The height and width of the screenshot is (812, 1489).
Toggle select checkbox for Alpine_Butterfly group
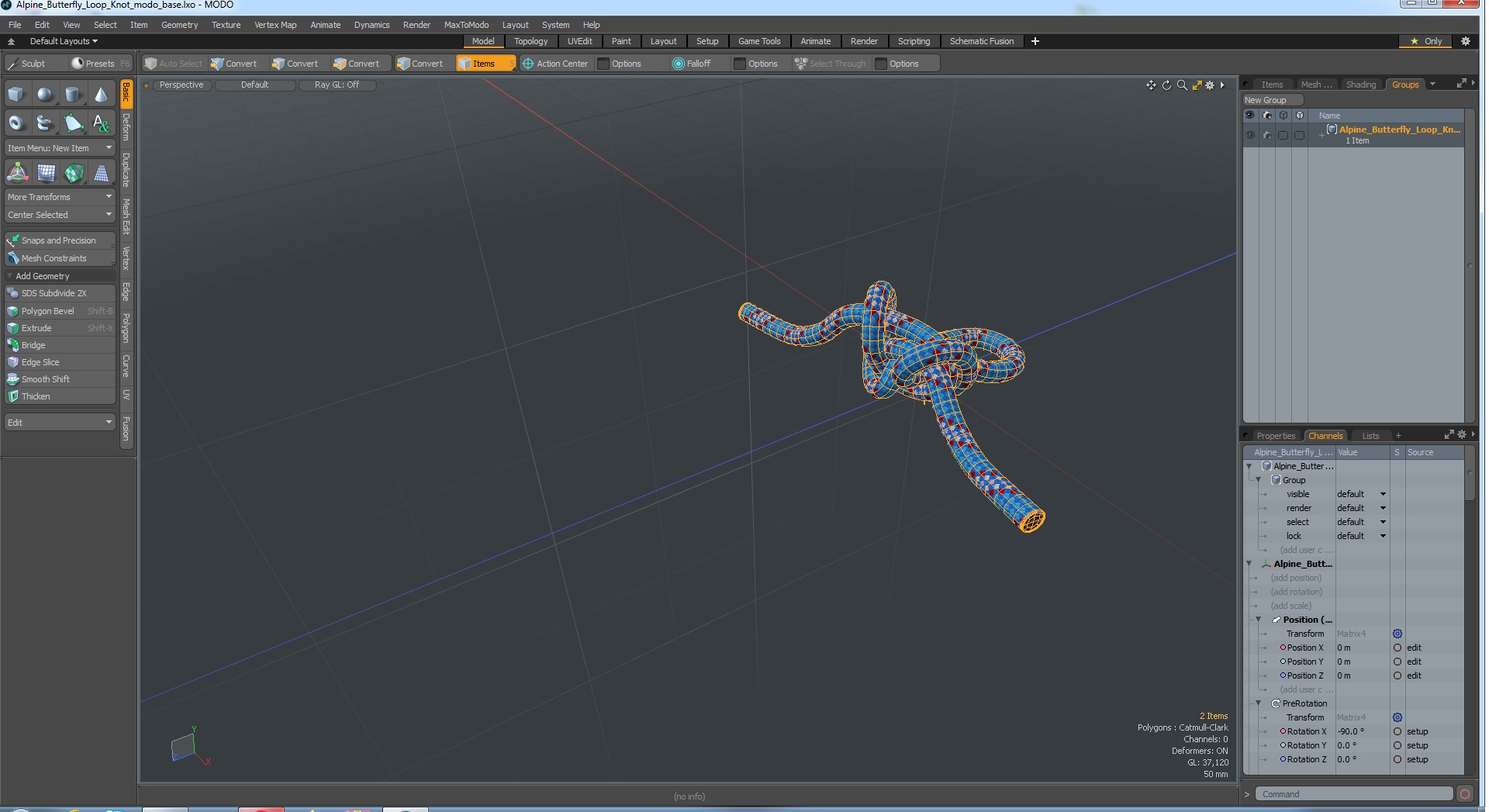pos(1283,135)
